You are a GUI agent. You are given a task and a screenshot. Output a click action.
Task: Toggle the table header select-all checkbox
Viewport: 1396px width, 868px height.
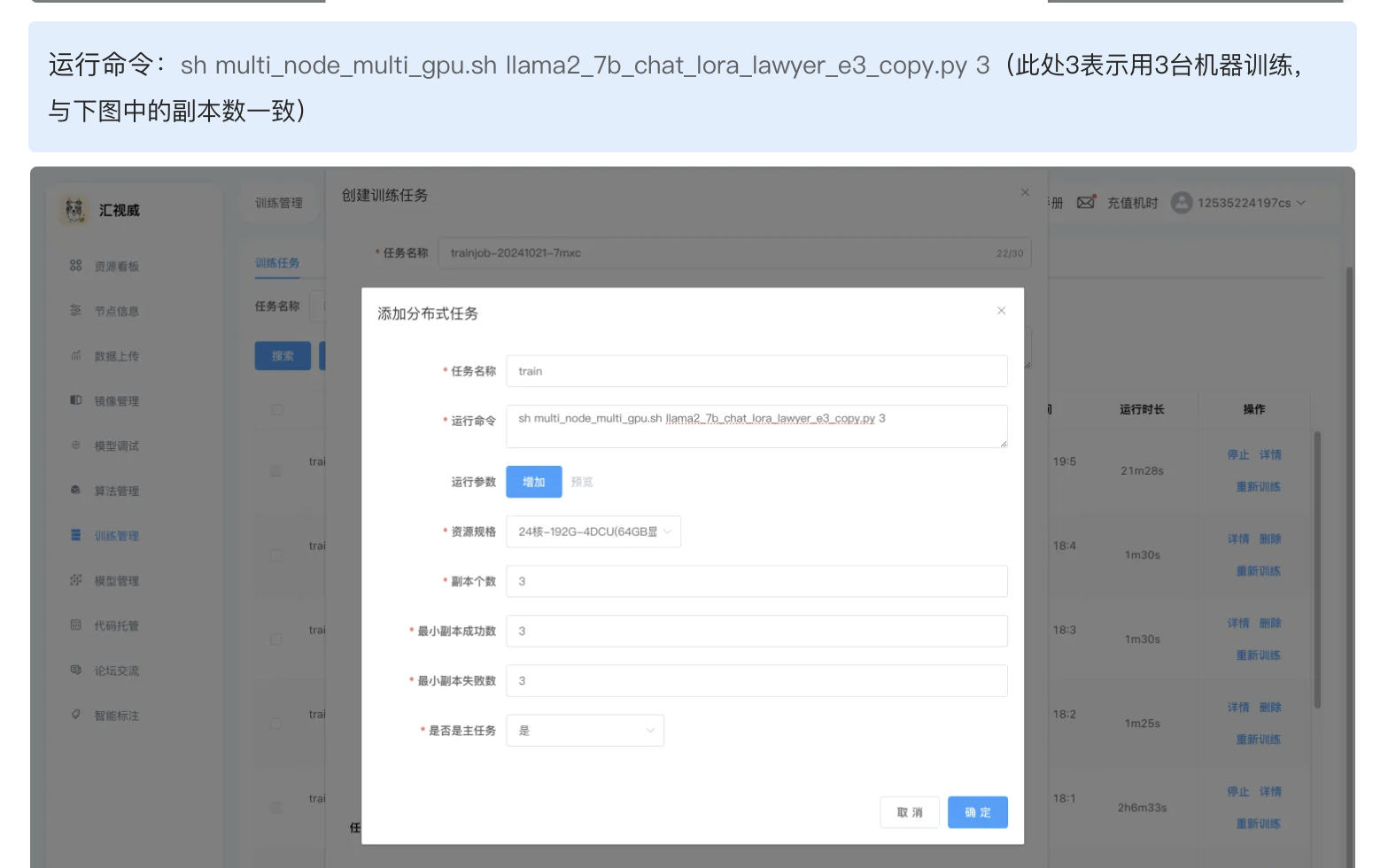[277, 409]
